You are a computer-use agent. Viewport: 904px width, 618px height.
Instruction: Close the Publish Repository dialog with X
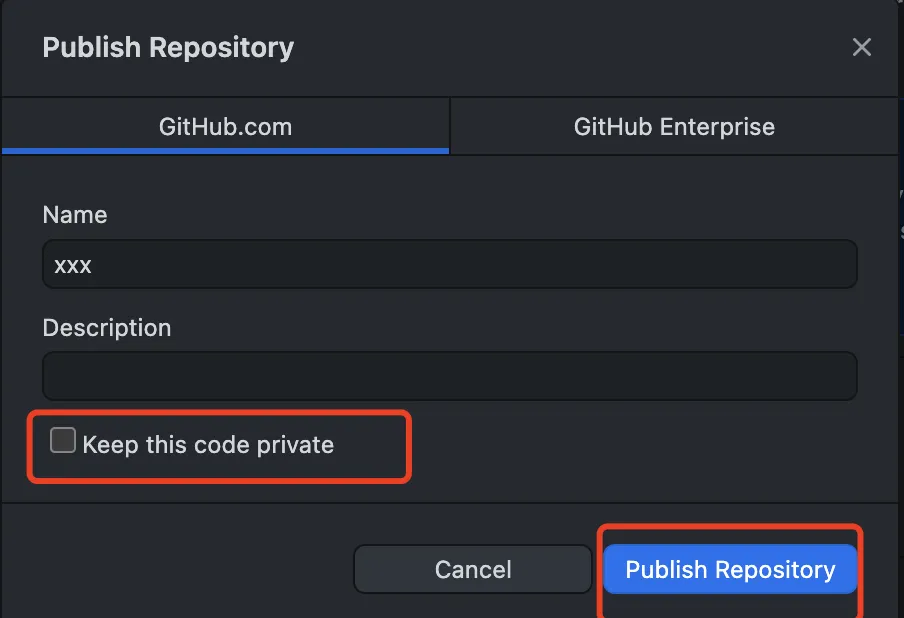861,47
